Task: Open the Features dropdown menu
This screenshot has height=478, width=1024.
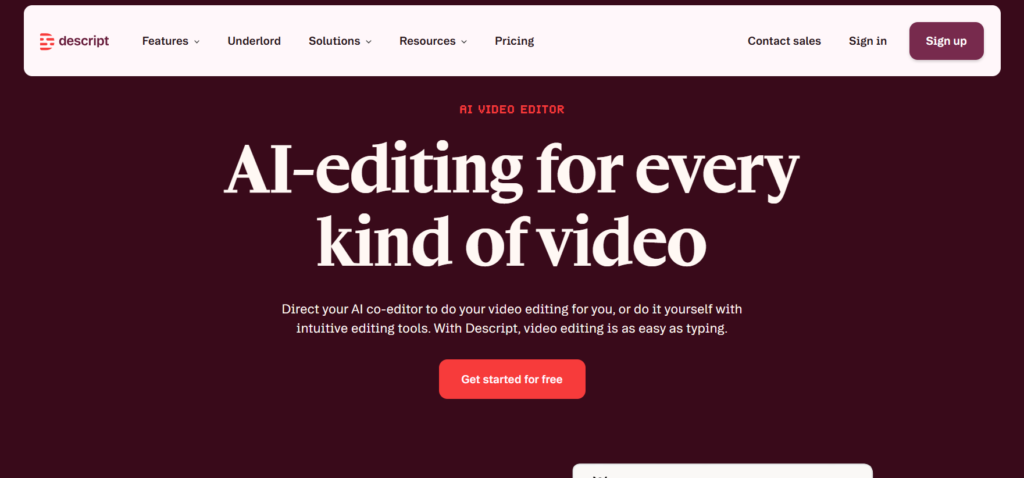Action: tap(171, 41)
